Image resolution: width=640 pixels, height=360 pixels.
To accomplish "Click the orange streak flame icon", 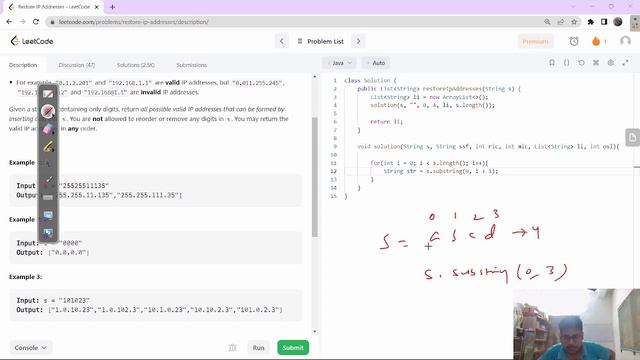I will [x=596, y=41].
